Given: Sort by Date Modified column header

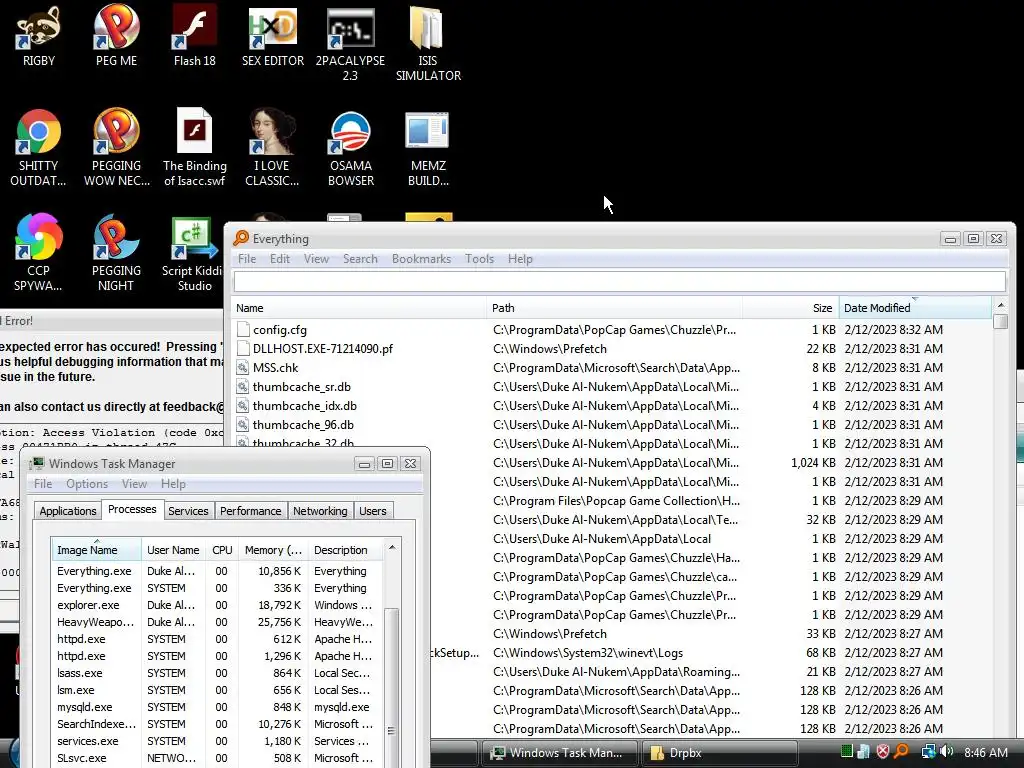Looking at the screenshot, I should tap(914, 308).
